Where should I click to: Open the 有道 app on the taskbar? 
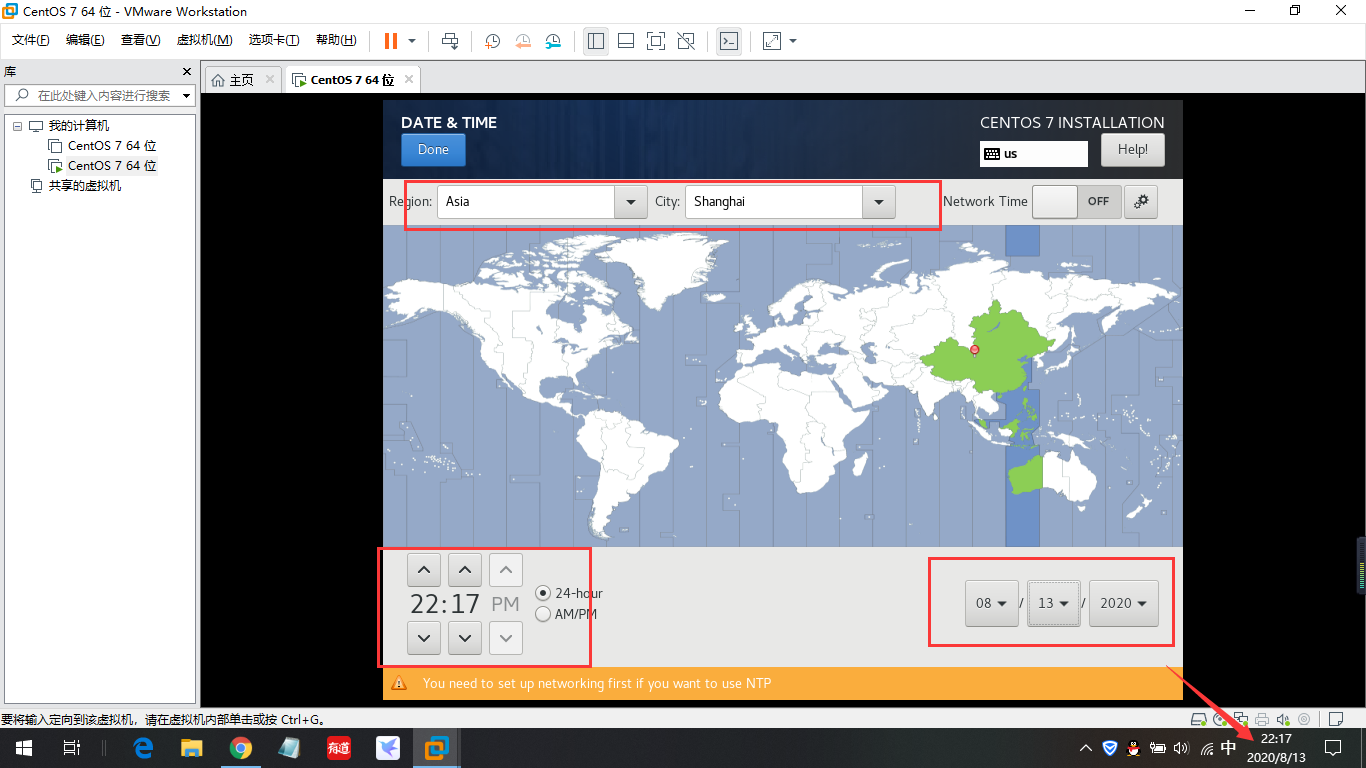tap(338, 748)
